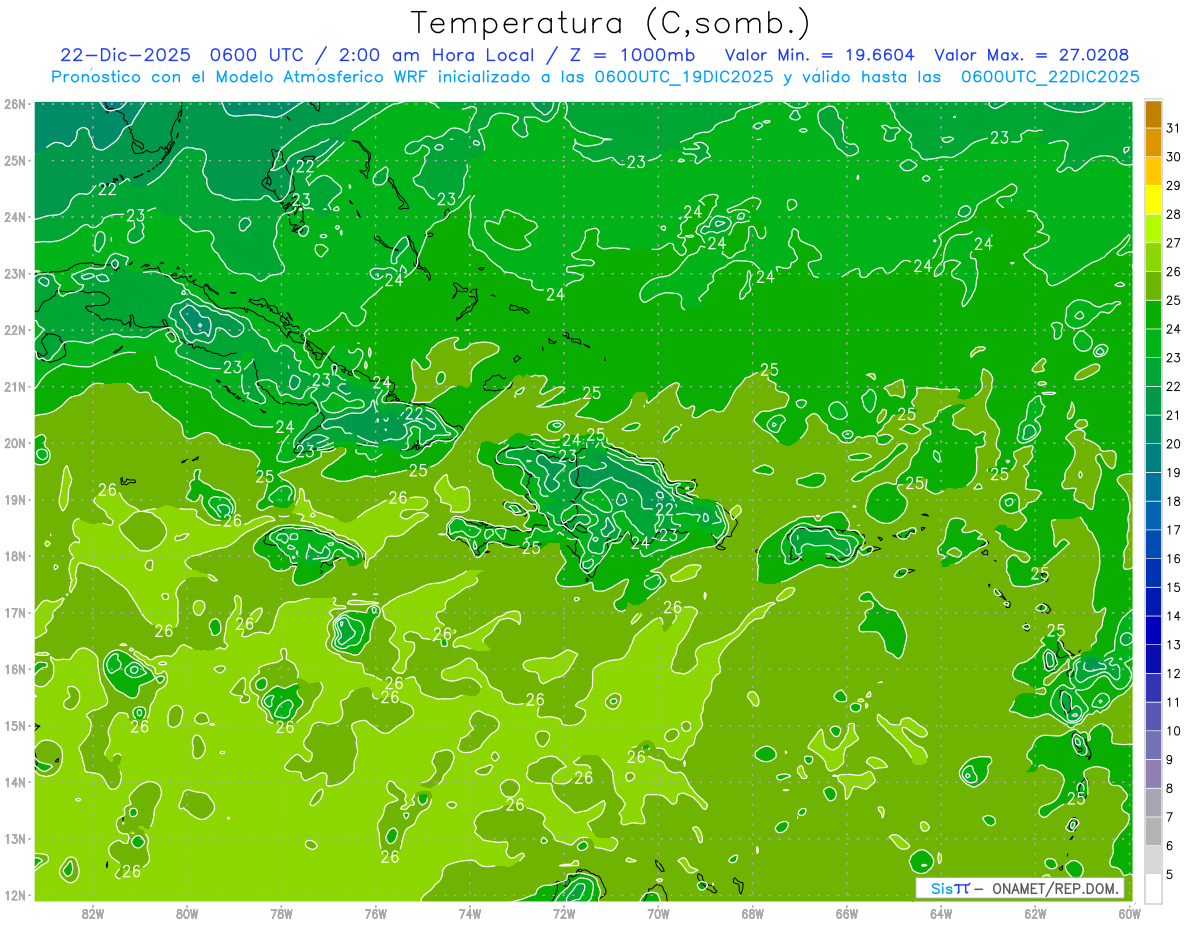Click the "27" label on the color scale
The image size is (1200, 927).
click(1173, 243)
